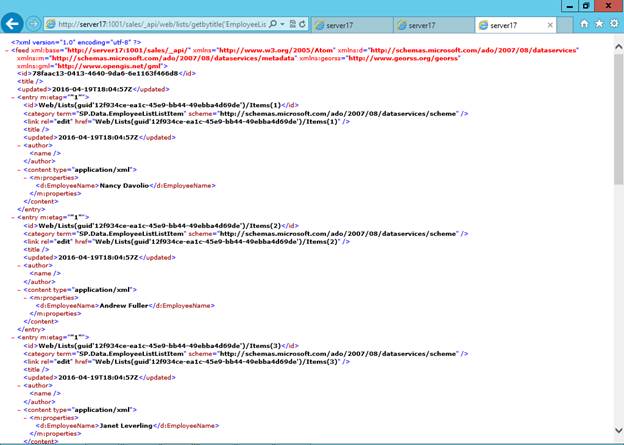
Task: Open the address bar dropdown arrow
Action: click(282, 24)
